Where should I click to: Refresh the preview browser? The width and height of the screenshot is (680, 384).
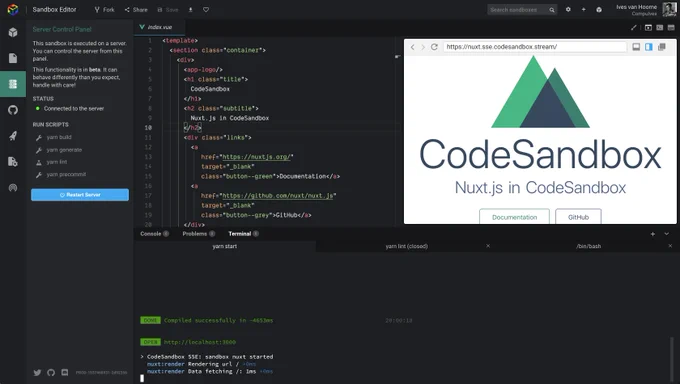pyautogui.click(x=434, y=47)
